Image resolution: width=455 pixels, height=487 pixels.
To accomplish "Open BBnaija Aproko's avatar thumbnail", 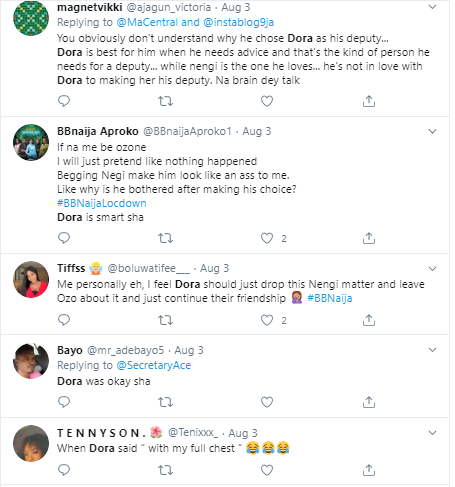I will (x=31, y=142).
